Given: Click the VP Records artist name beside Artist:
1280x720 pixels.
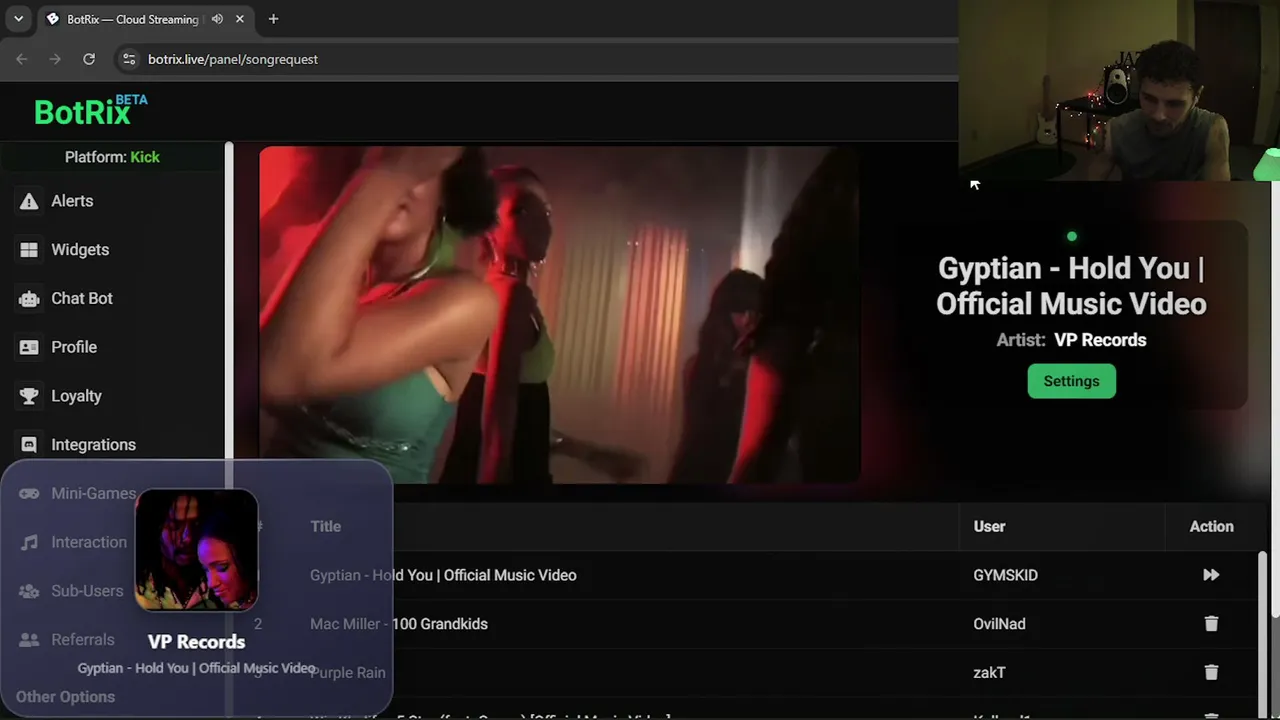Looking at the screenshot, I should [1100, 340].
